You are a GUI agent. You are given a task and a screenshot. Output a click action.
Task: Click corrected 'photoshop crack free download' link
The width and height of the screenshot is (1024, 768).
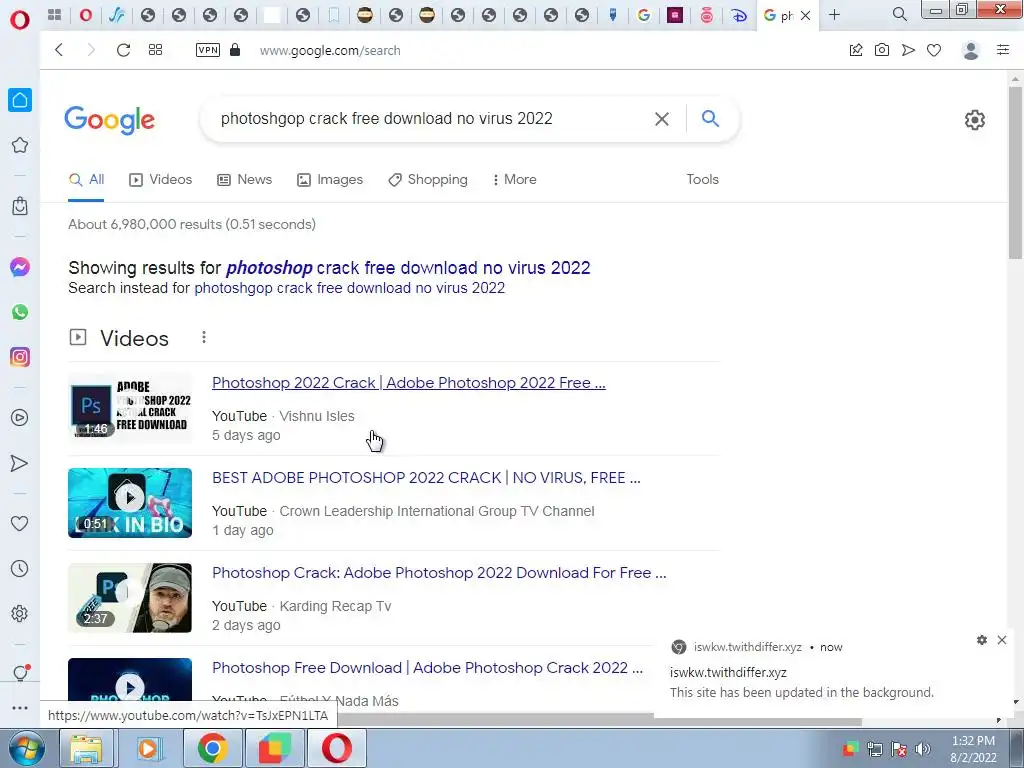tap(408, 268)
